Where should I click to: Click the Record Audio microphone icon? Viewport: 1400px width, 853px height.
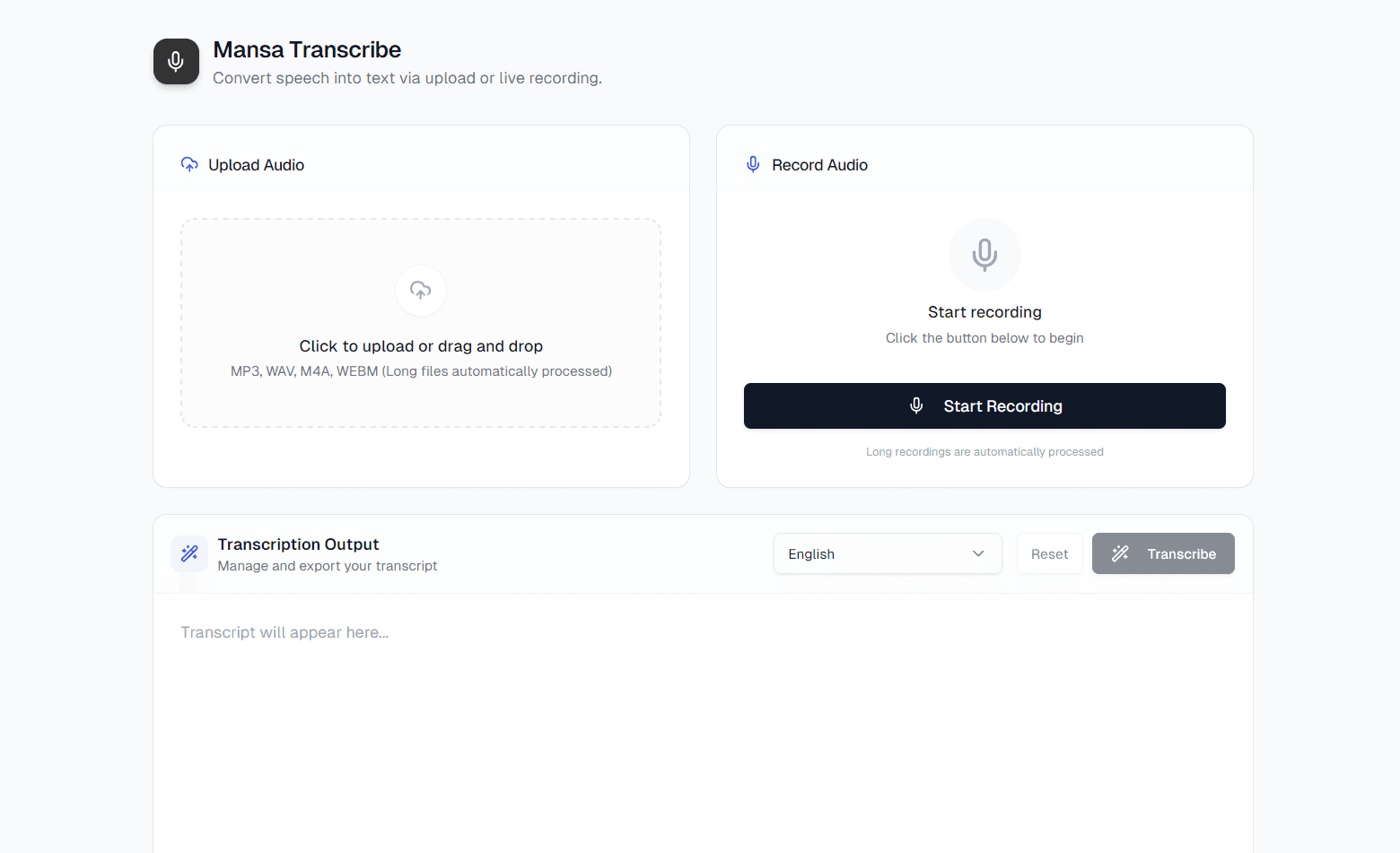tap(753, 164)
